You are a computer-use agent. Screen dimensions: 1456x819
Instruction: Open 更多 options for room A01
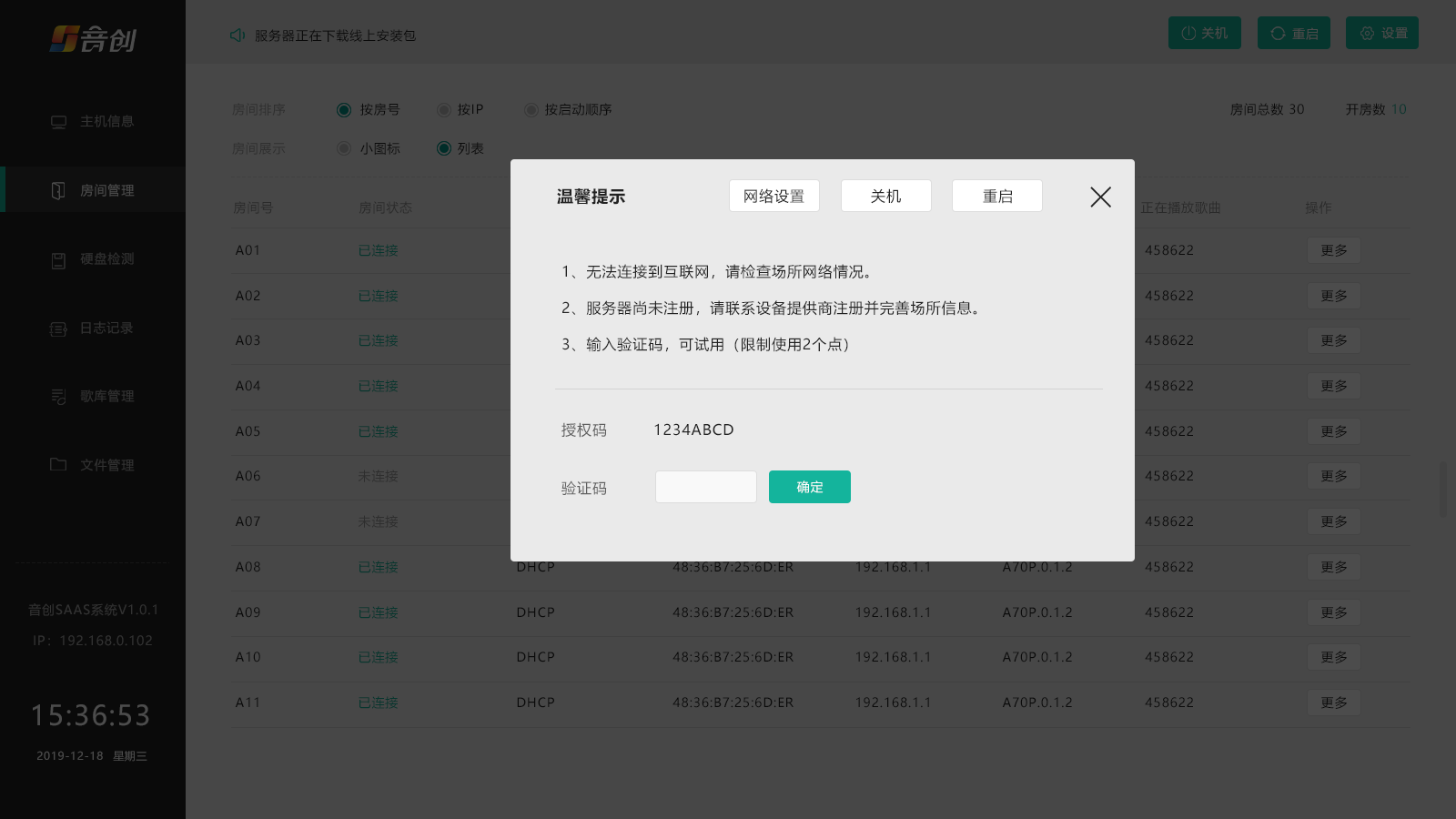pos(1333,250)
